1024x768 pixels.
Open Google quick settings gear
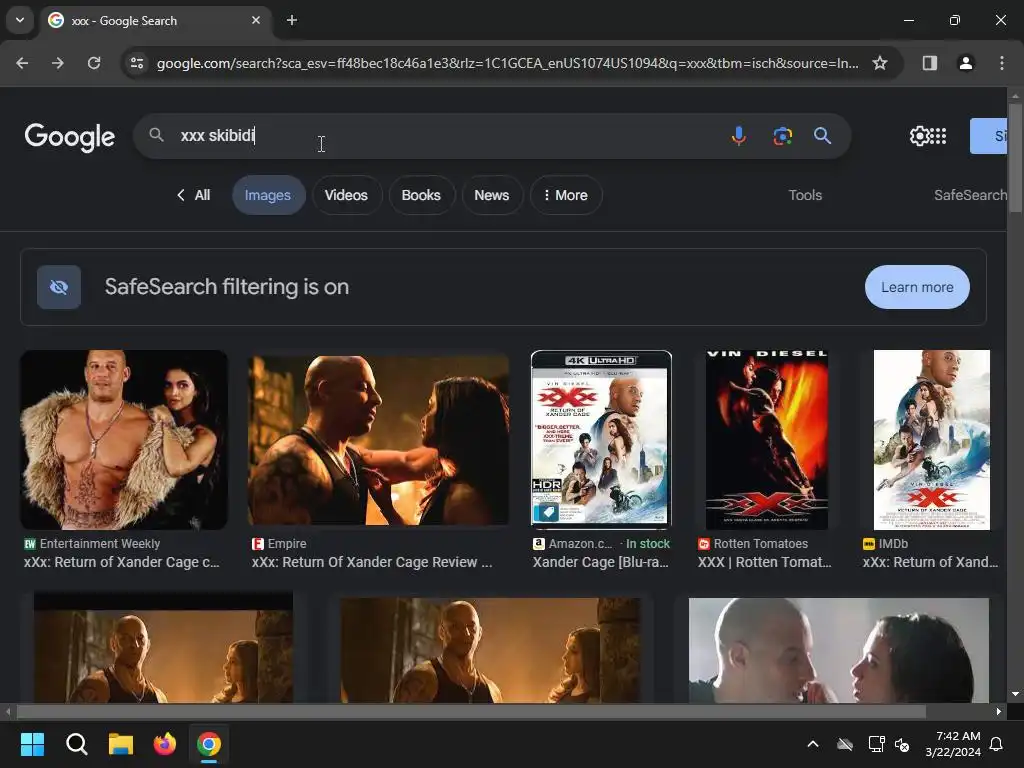pos(919,136)
